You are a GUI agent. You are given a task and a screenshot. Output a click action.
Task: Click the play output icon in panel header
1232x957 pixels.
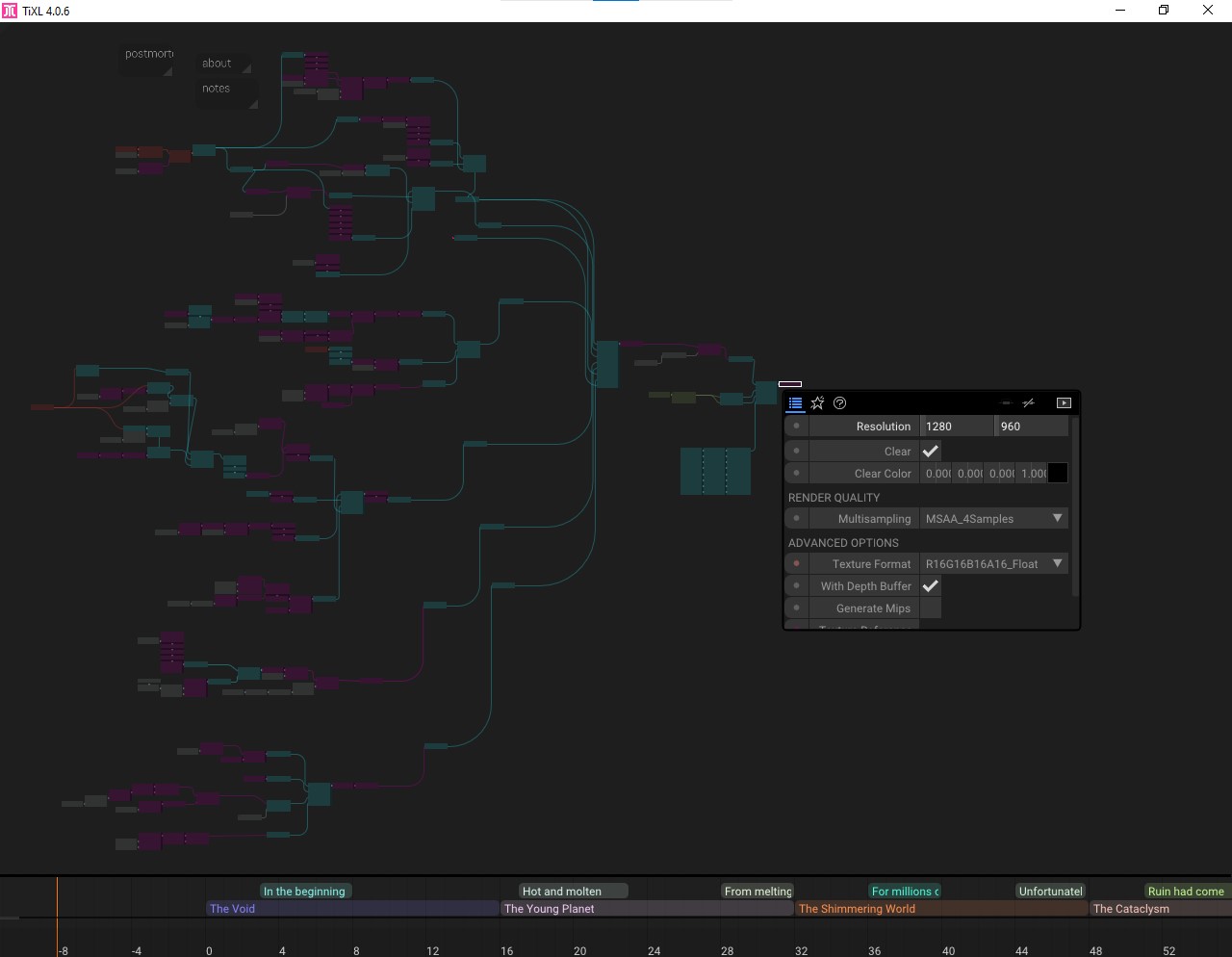point(1064,403)
